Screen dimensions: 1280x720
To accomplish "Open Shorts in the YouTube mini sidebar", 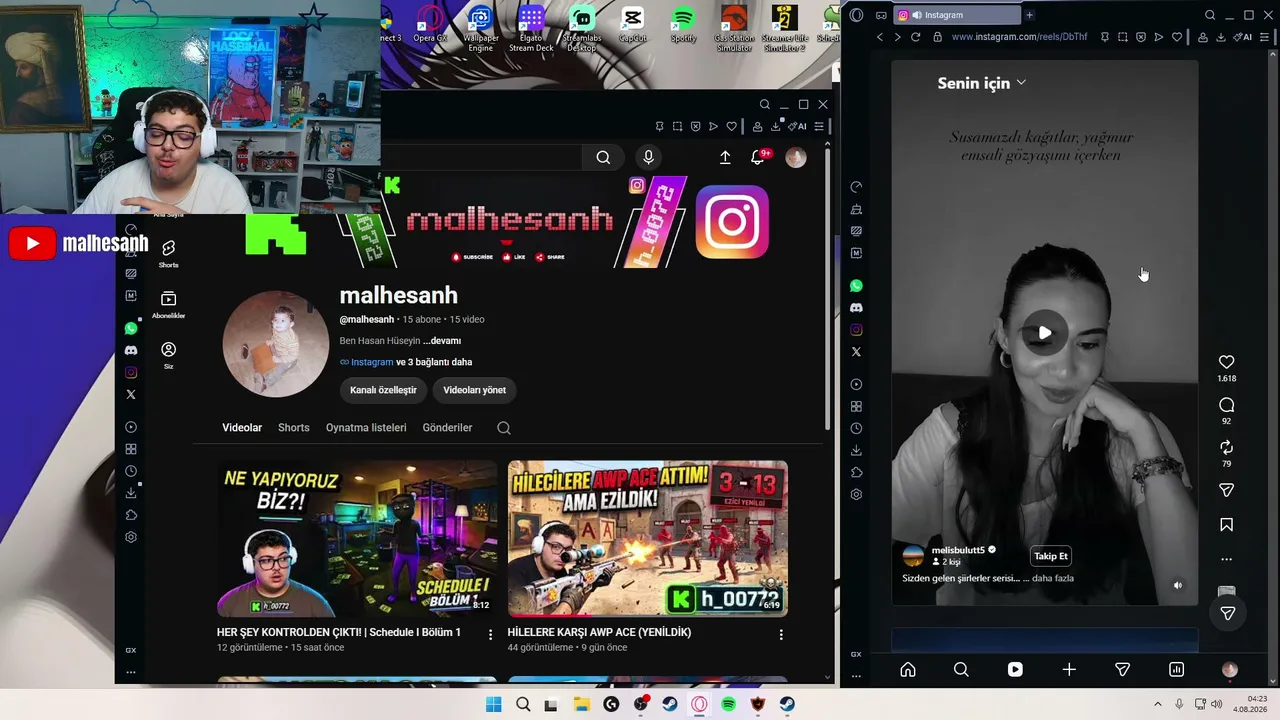I will [168, 253].
